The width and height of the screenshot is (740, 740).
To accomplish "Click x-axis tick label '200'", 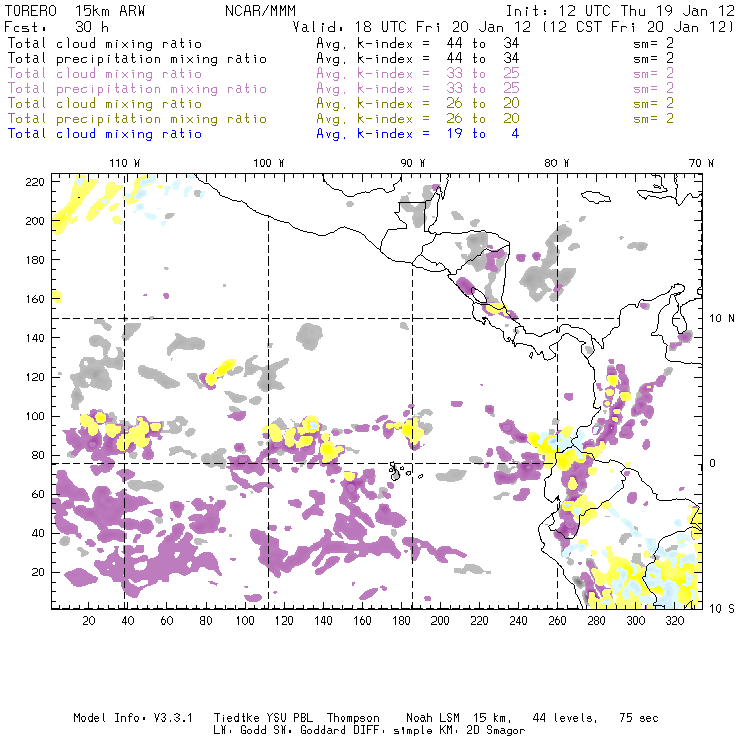I will (440, 621).
